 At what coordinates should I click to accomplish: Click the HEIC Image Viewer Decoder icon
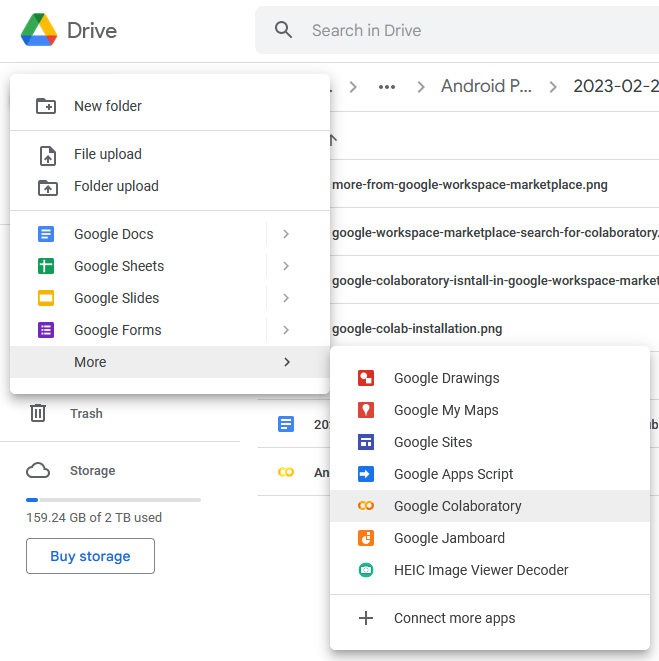366,570
